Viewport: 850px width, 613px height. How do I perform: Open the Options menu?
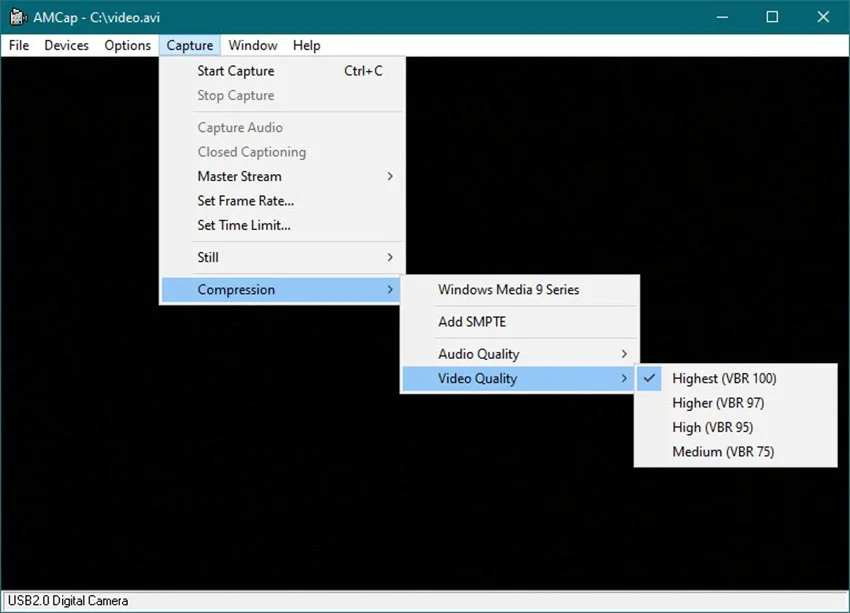click(127, 45)
